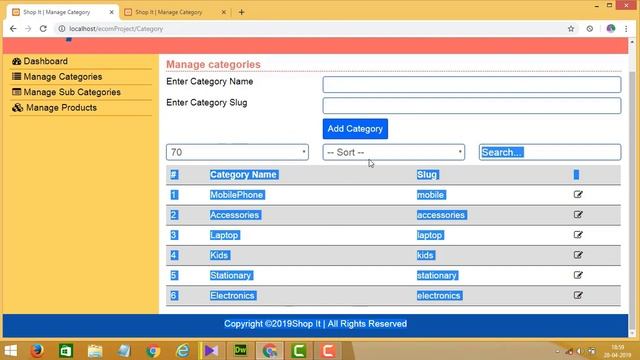Launch Firefox from the taskbar

pos(37,351)
